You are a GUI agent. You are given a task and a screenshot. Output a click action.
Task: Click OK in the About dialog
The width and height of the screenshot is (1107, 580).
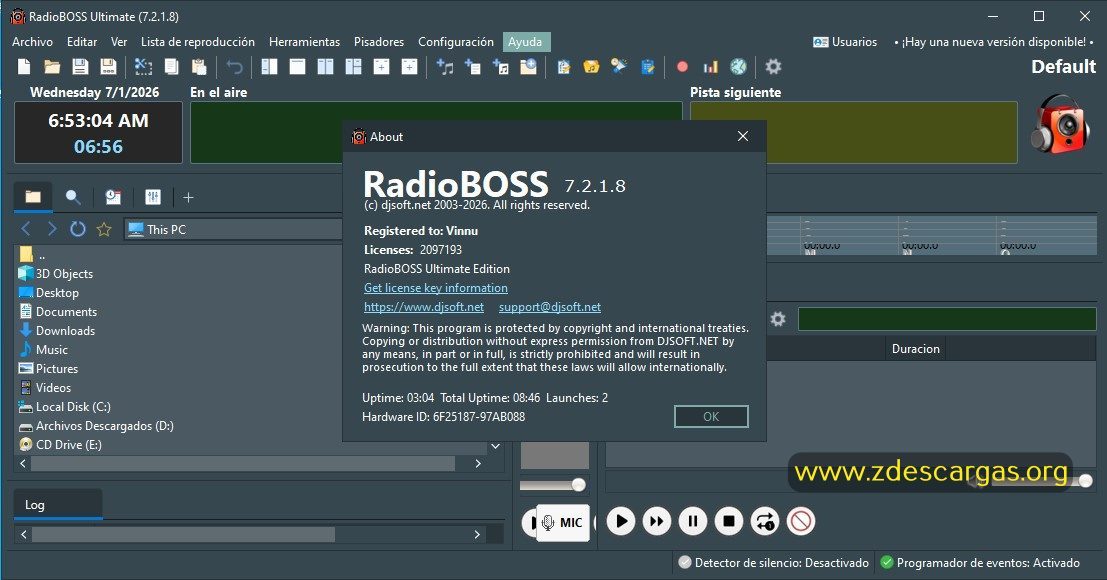point(711,416)
